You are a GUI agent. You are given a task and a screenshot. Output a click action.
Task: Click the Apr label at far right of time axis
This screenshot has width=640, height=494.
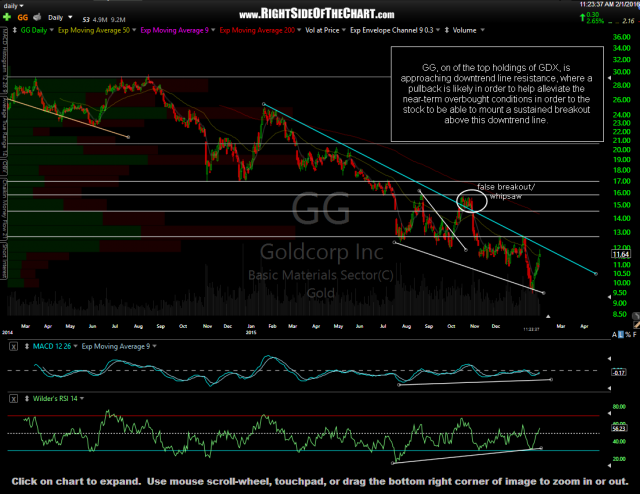(x=584, y=326)
